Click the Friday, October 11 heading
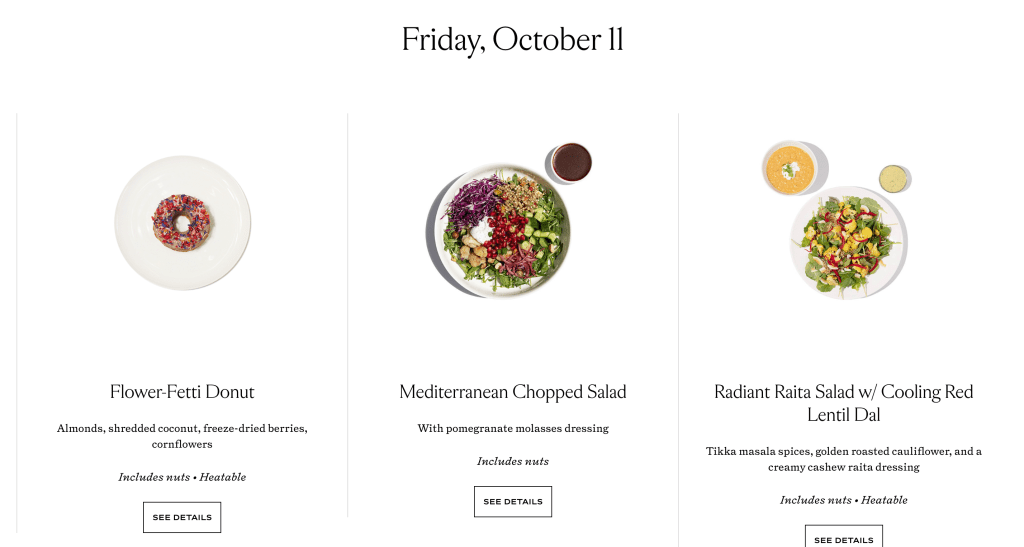This screenshot has width=1024, height=547. 512,40
